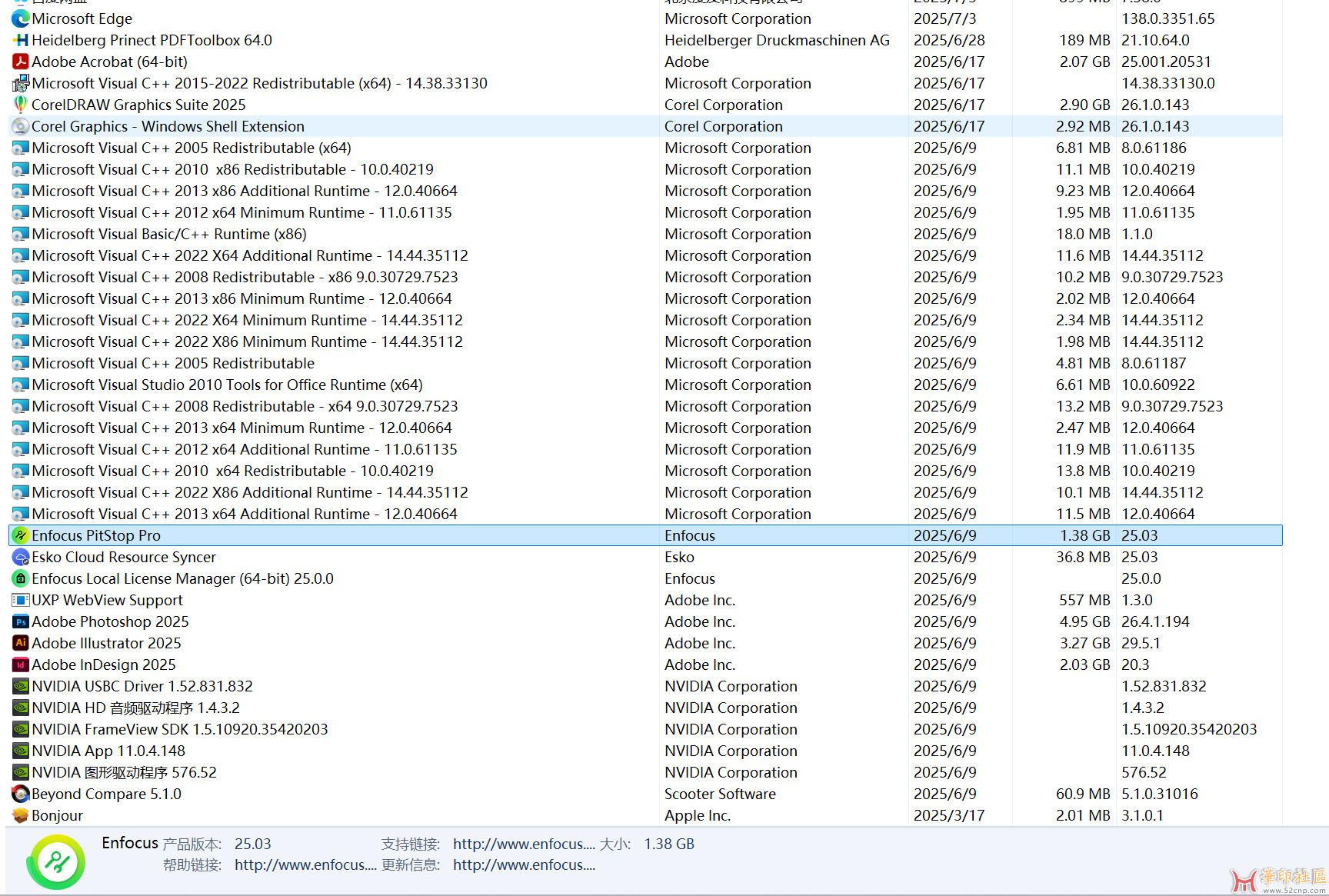Image resolution: width=1329 pixels, height=896 pixels.
Task: Click the NVIDIA App 11.0.4.148 icon
Action: pyautogui.click(x=21, y=751)
